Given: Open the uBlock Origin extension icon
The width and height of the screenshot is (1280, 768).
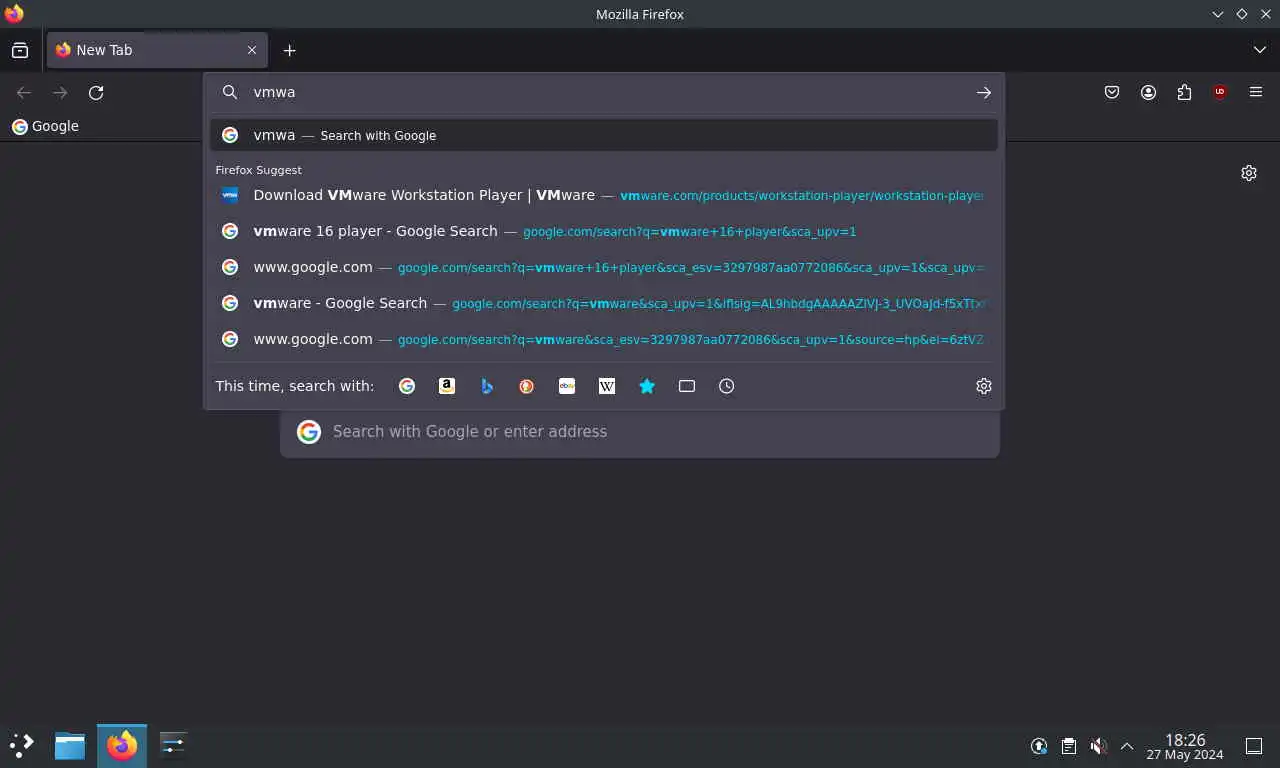Looking at the screenshot, I should (x=1220, y=92).
